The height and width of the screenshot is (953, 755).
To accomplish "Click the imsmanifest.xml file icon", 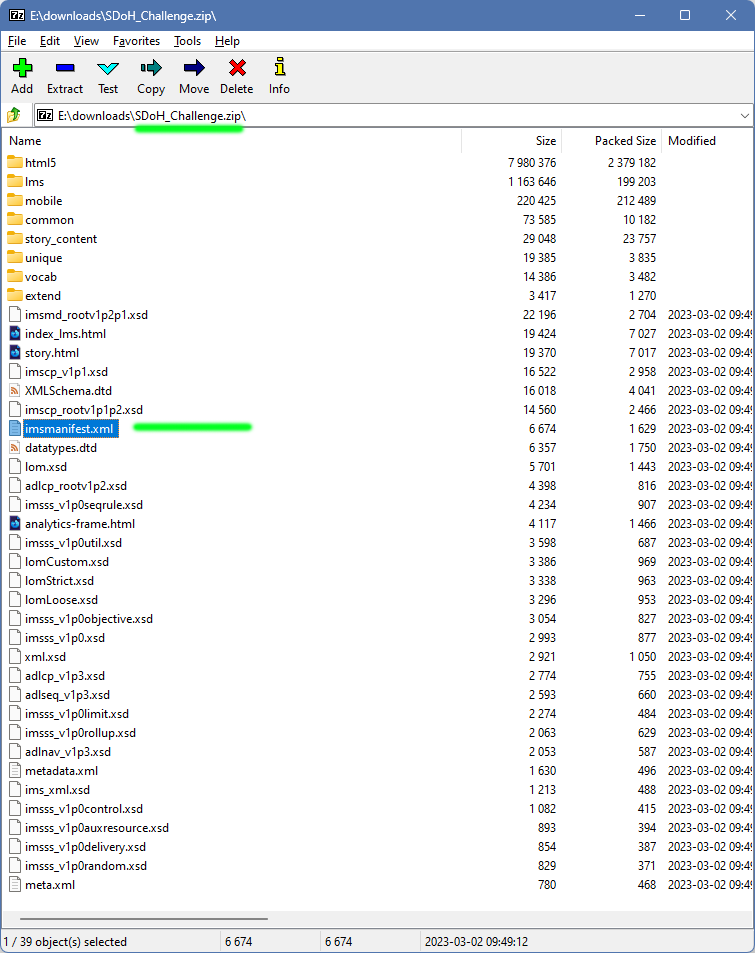I will pos(15,428).
